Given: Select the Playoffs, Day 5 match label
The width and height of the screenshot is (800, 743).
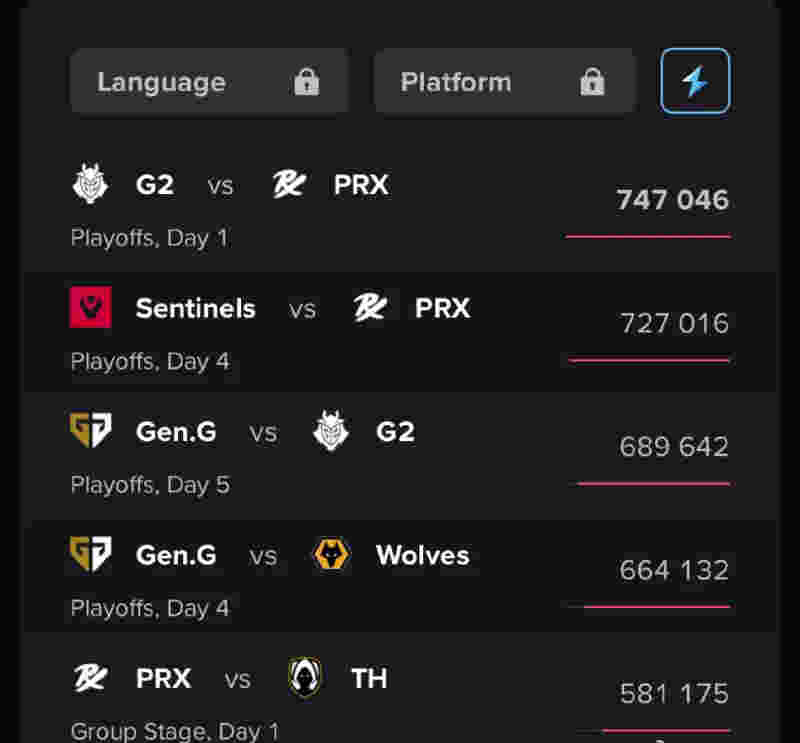Looking at the screenshot, I should click(x=150, y=485).
